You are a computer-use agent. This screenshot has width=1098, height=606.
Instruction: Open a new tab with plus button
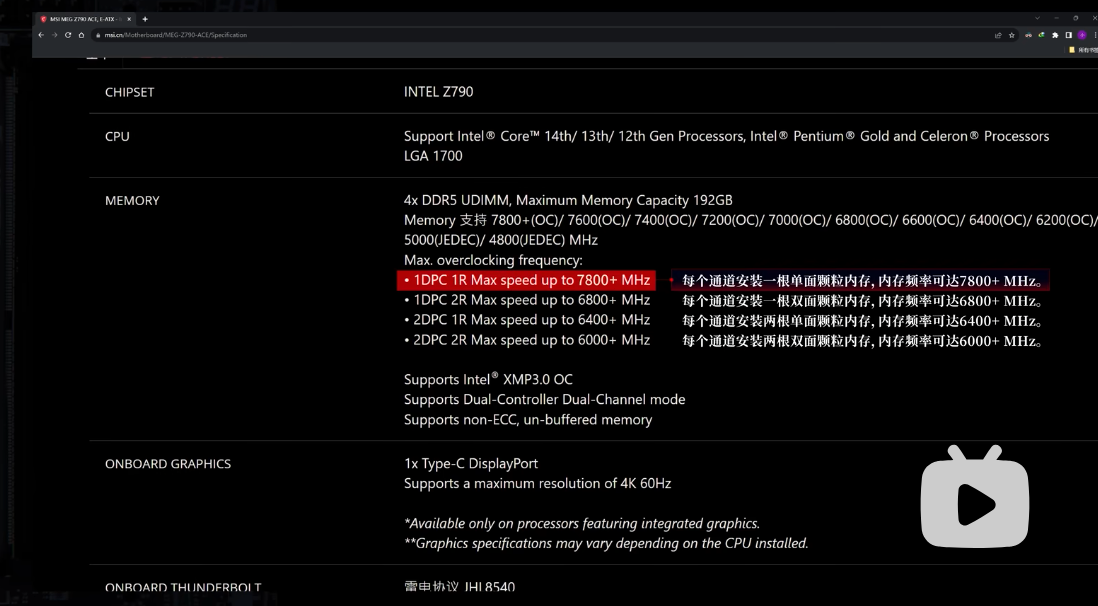[x=145, y=19]
